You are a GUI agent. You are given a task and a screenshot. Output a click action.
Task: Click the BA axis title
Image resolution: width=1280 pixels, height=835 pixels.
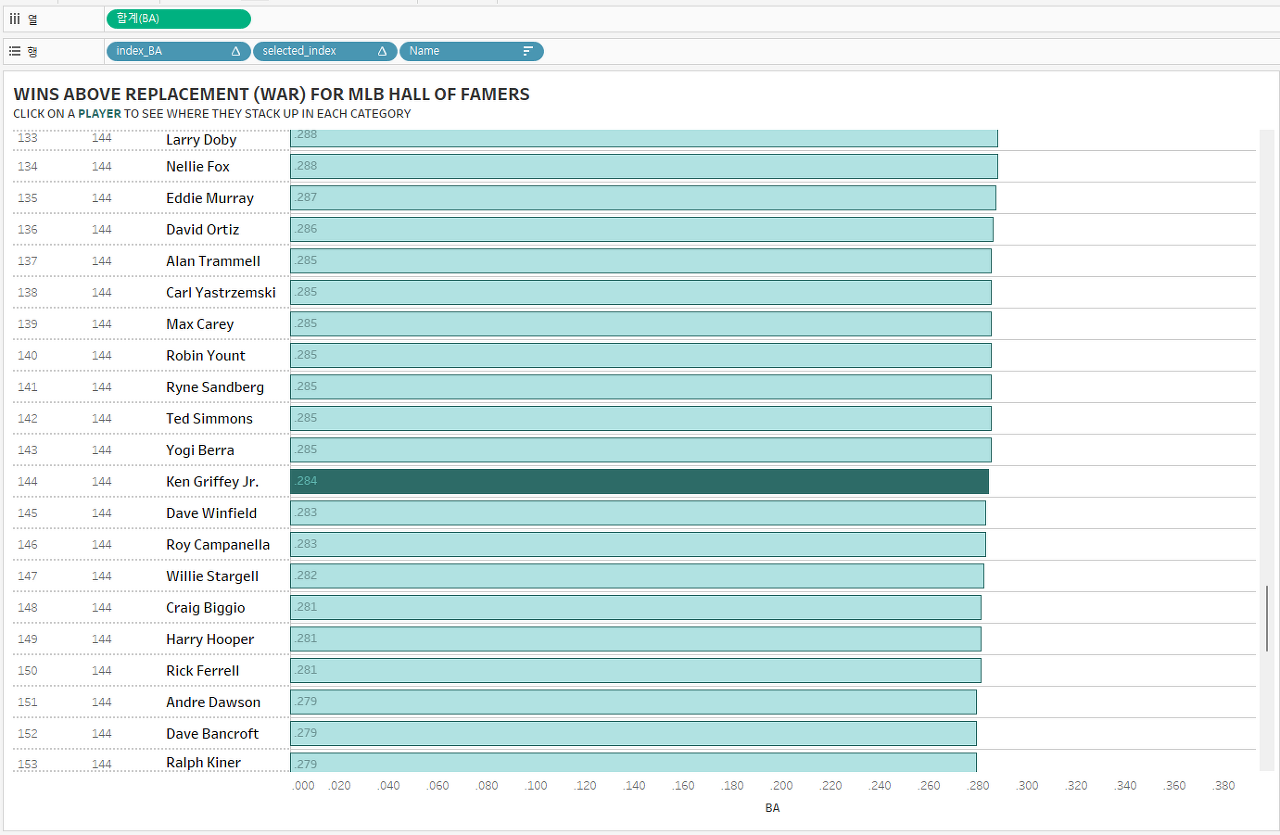772,808
